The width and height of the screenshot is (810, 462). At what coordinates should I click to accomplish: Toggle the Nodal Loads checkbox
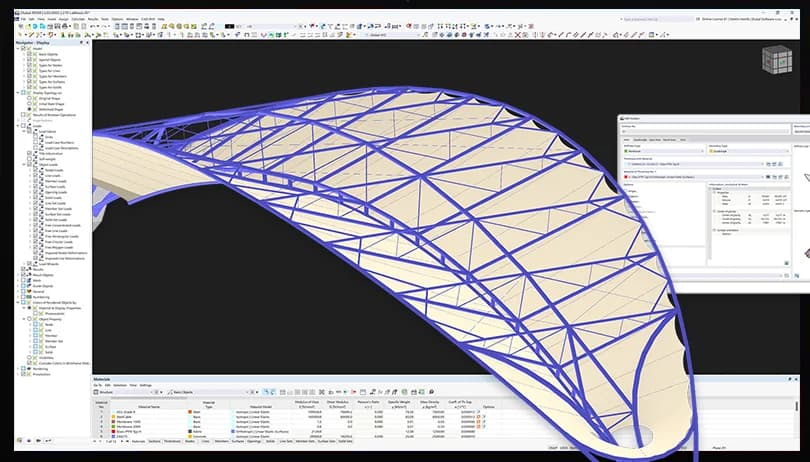[x=35, y=170]
